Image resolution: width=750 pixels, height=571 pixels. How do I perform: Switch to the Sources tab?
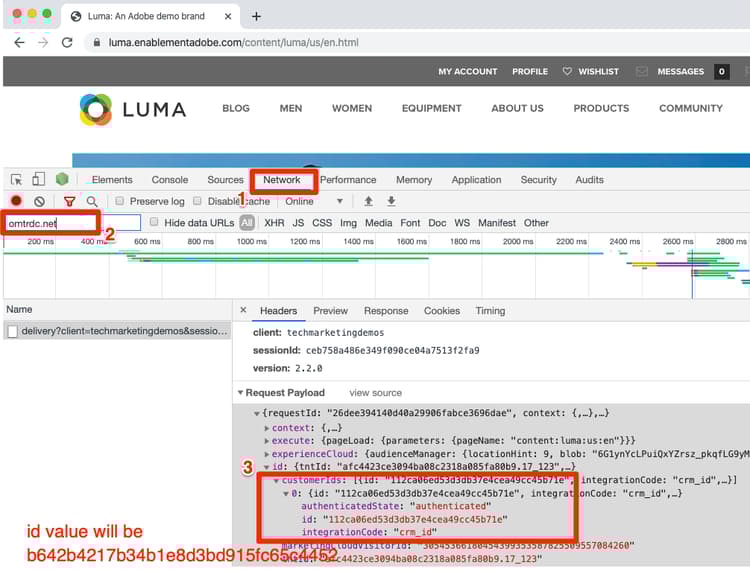(225, 180)
